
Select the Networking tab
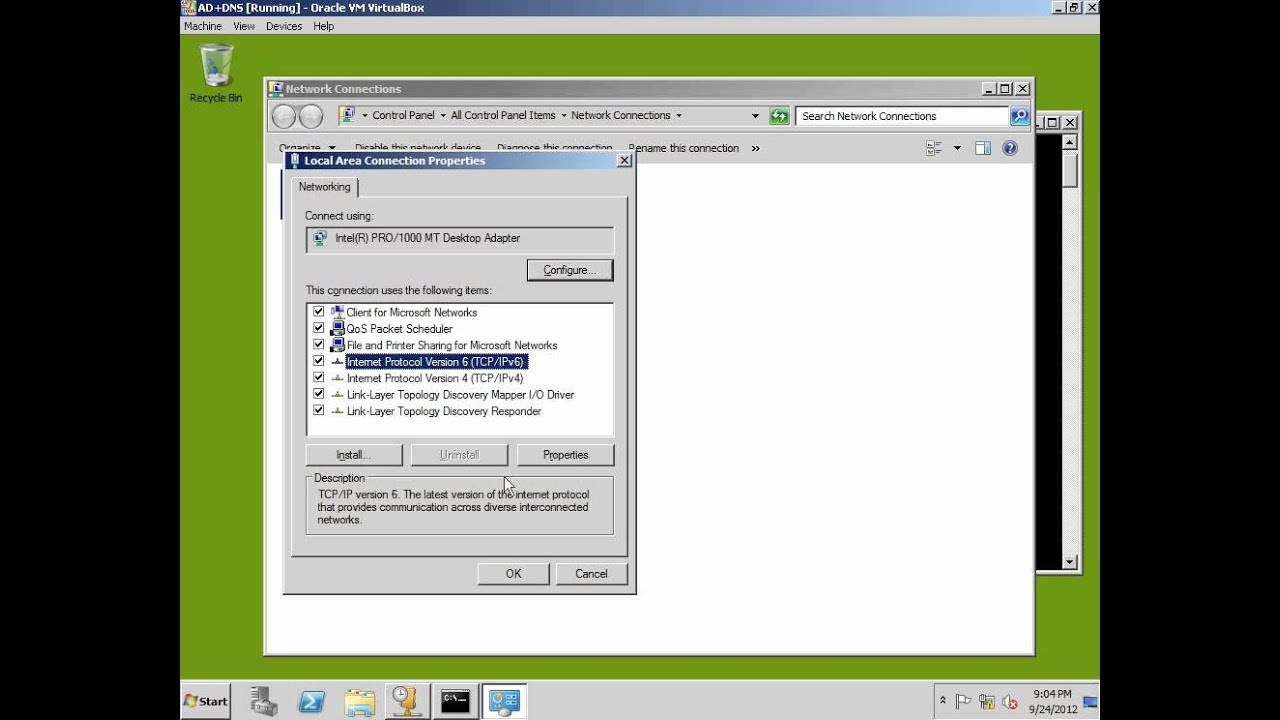coord(324,187)
